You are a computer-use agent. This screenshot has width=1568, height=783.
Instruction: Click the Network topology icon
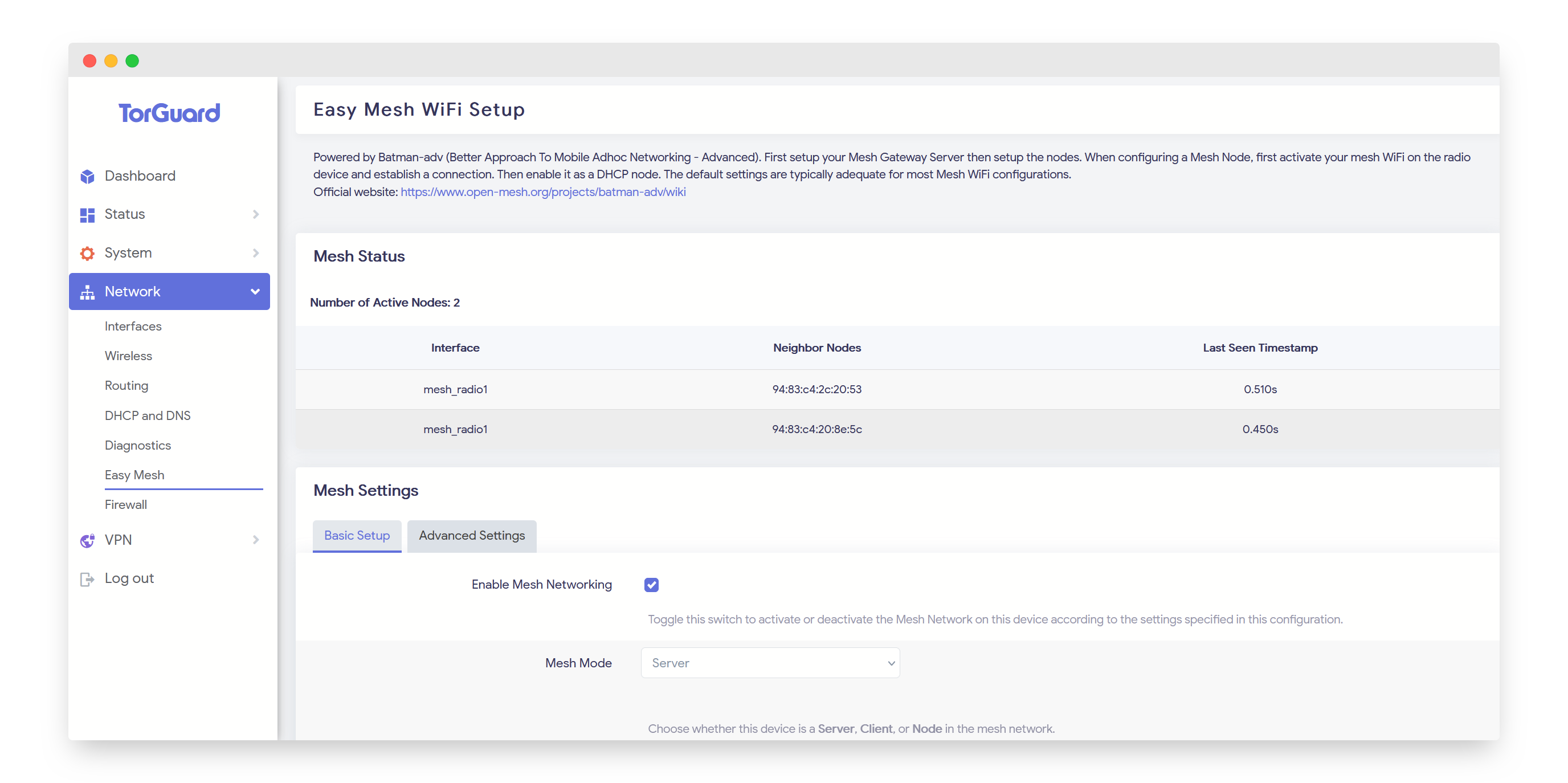click(88, 292)
